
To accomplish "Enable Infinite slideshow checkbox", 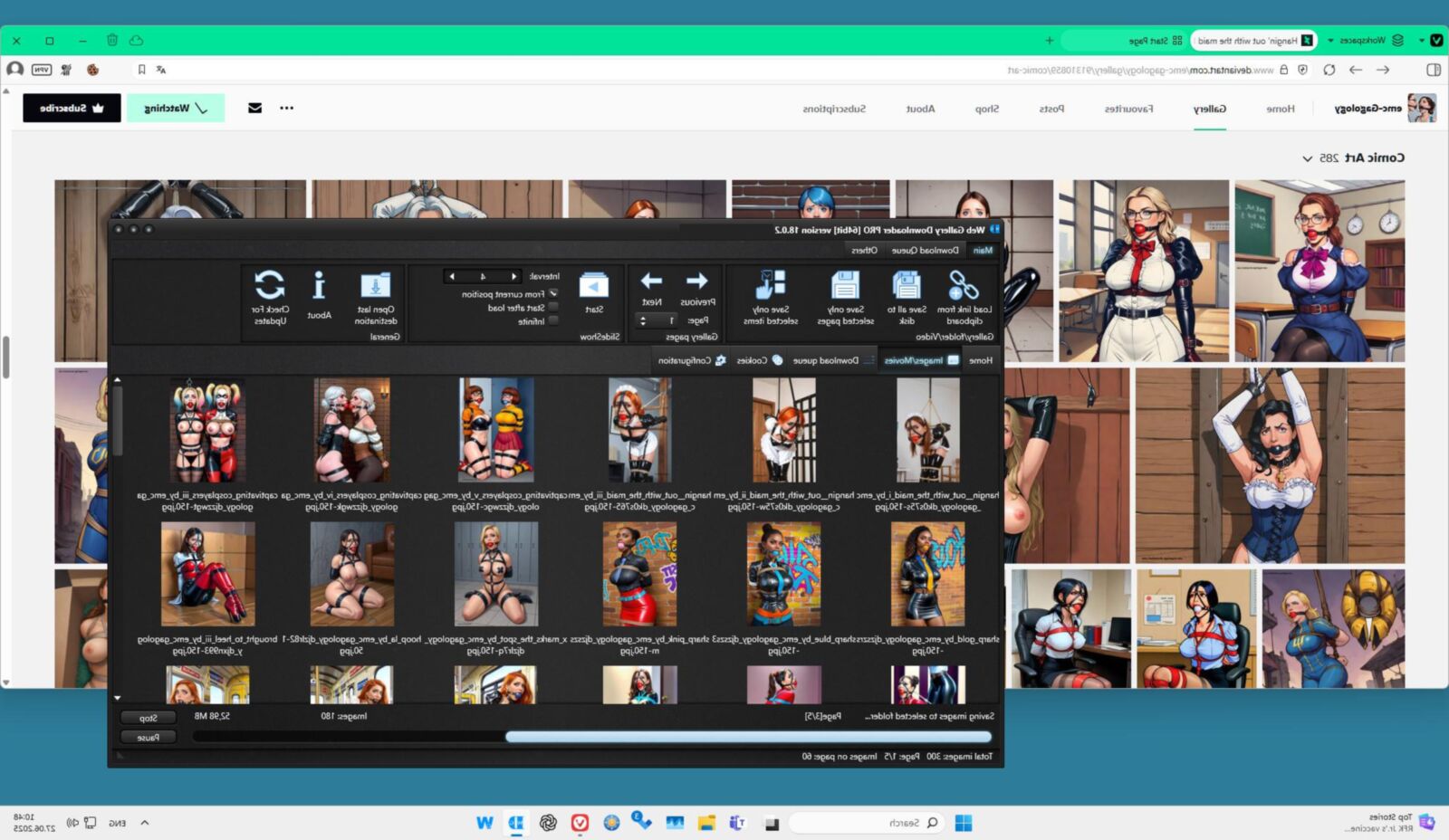I will pyautogui.click(x=553, y=321).
